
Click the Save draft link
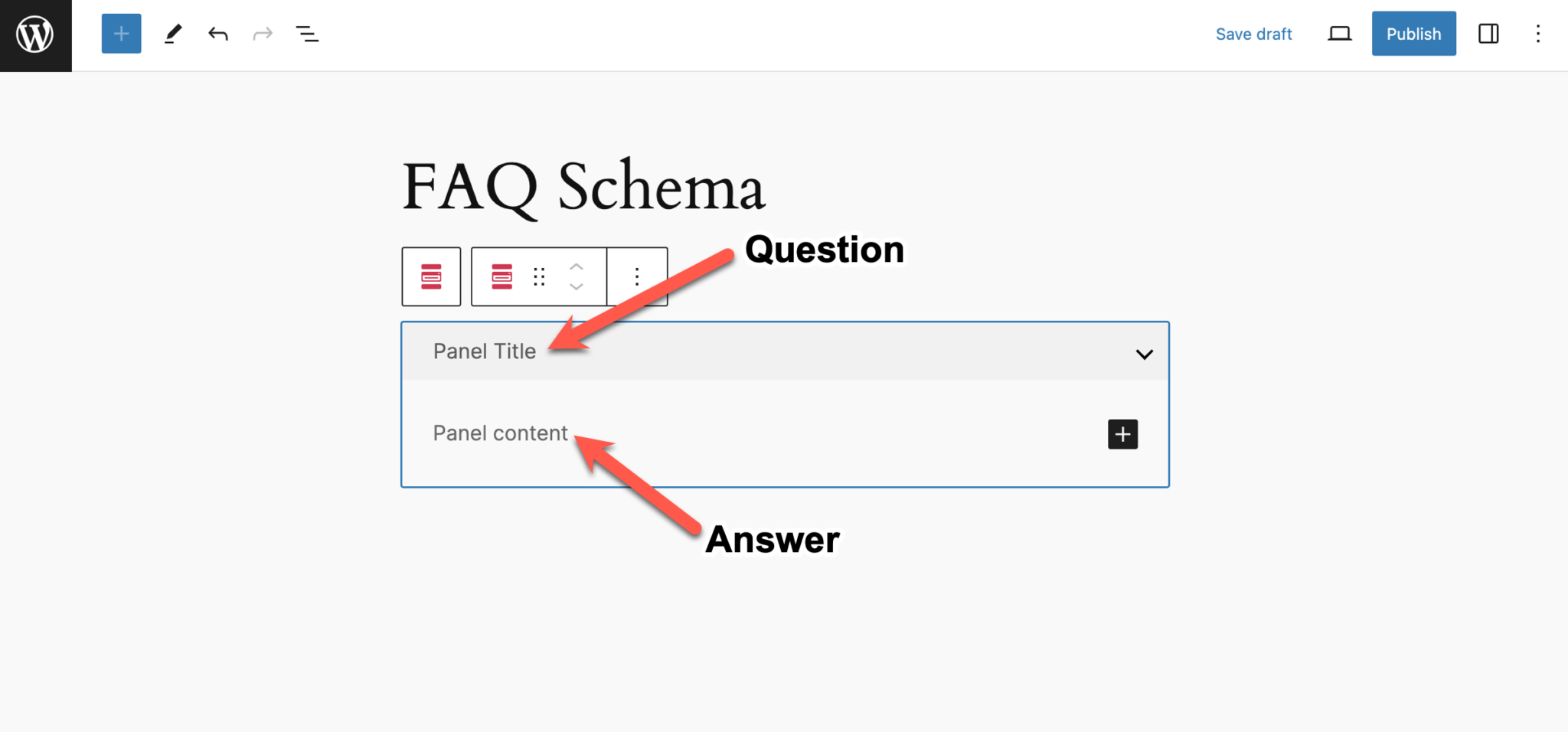1253,34
